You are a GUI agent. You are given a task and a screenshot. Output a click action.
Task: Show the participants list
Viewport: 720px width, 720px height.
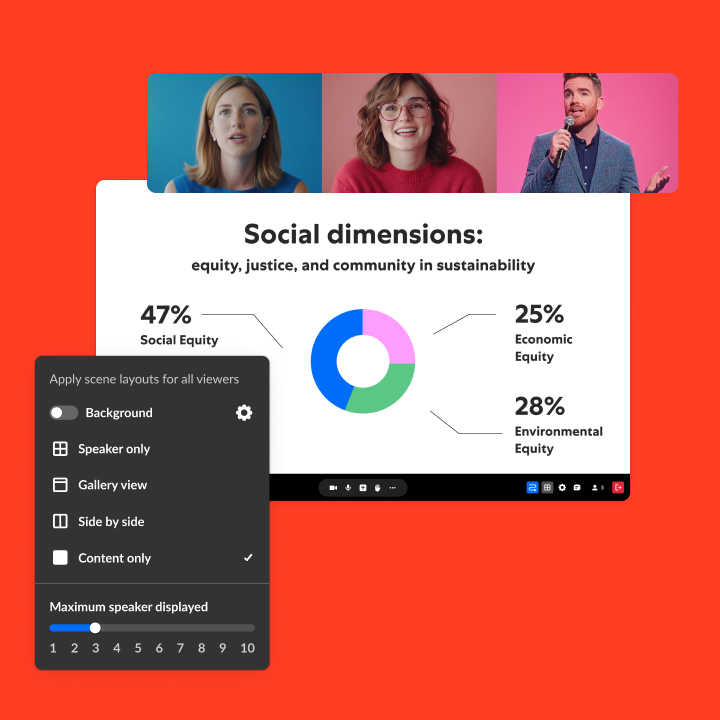coord(596,488)
